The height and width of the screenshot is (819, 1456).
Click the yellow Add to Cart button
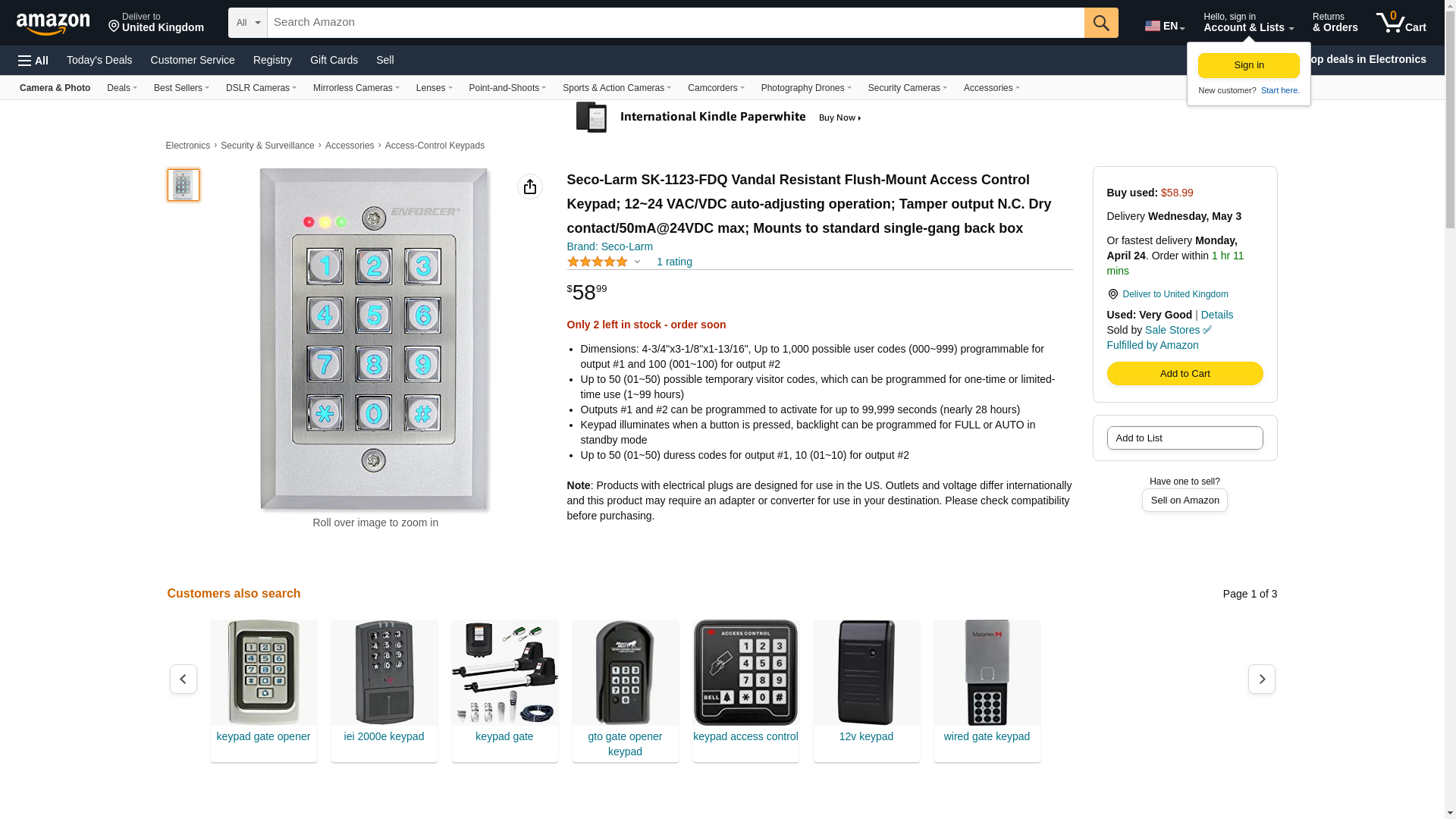[x=1185, y=373]
